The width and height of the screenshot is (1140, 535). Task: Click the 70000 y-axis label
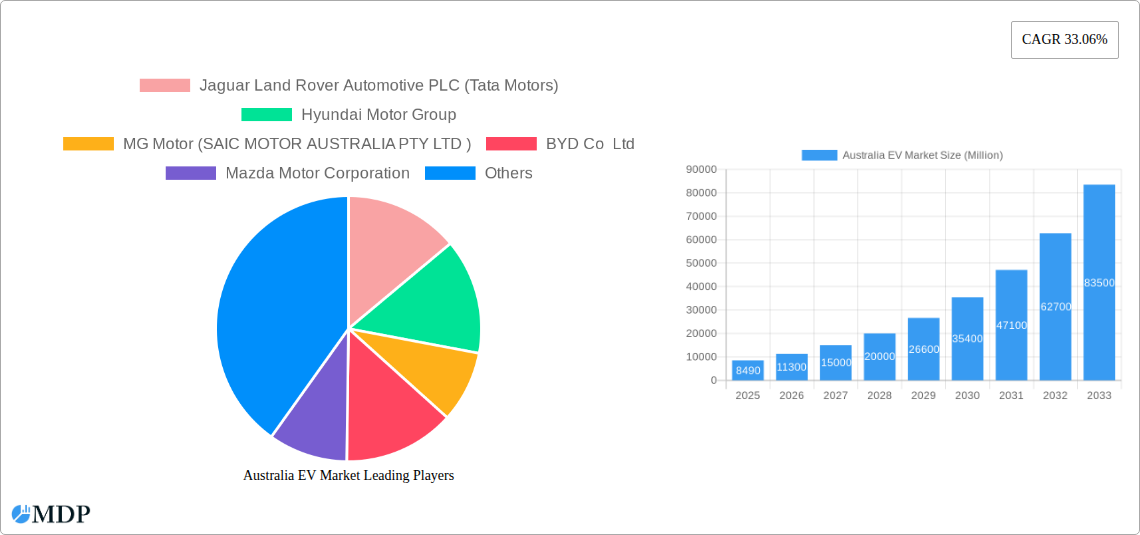pos(701,217)
